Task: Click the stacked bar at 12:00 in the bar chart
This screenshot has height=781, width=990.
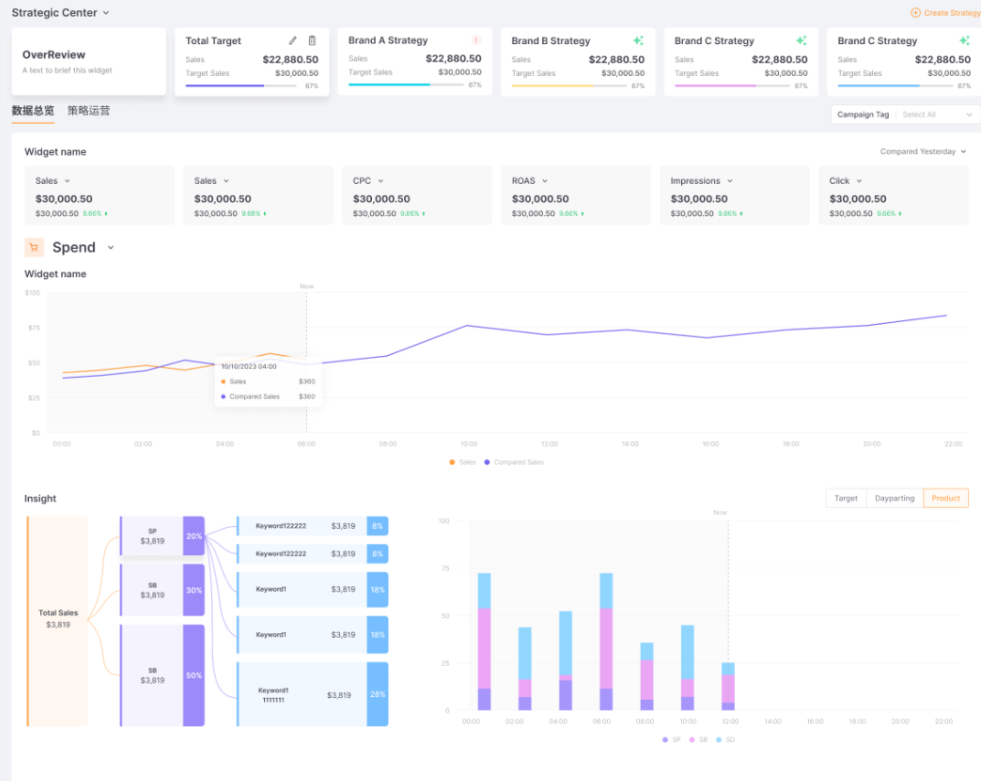Action: pyautogui.click(x=728, y=686)
